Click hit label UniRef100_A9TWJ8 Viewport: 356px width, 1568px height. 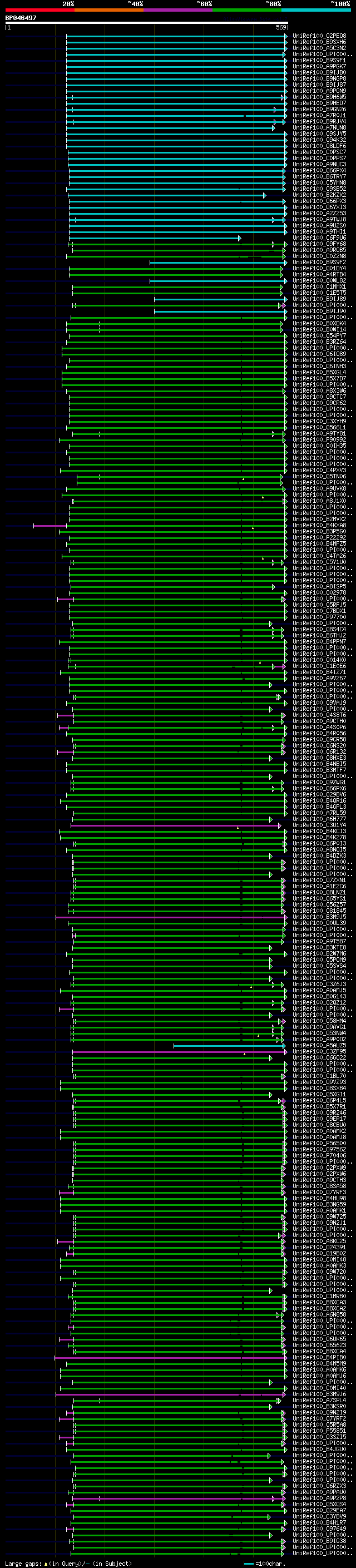coord(319,219)
